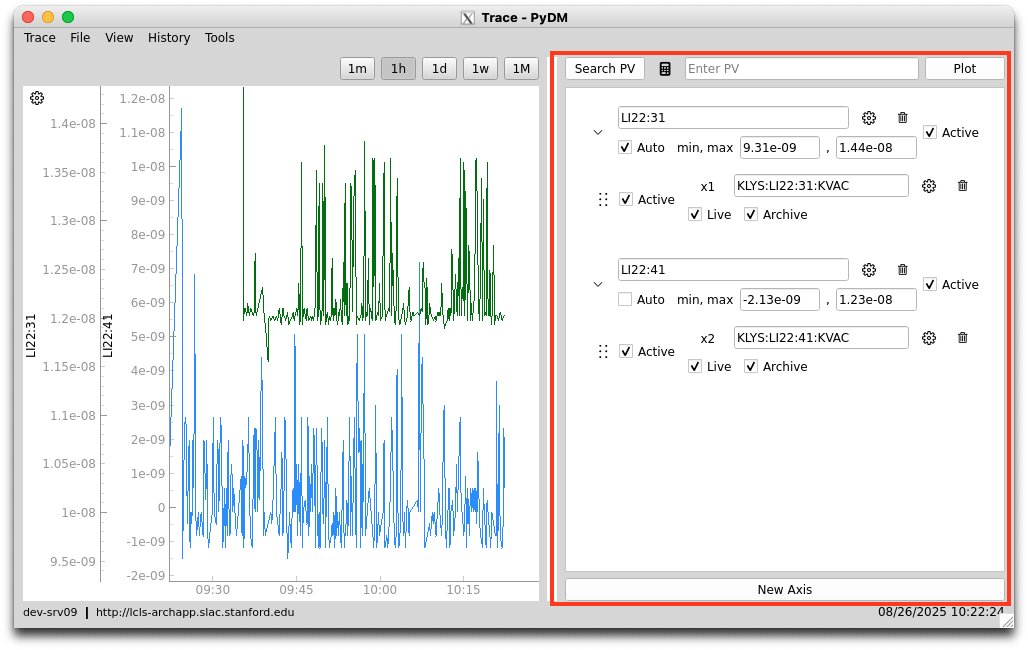Open the Trace menu
The height and width of the screenshot is (650, 1028).
pos(39,38)
